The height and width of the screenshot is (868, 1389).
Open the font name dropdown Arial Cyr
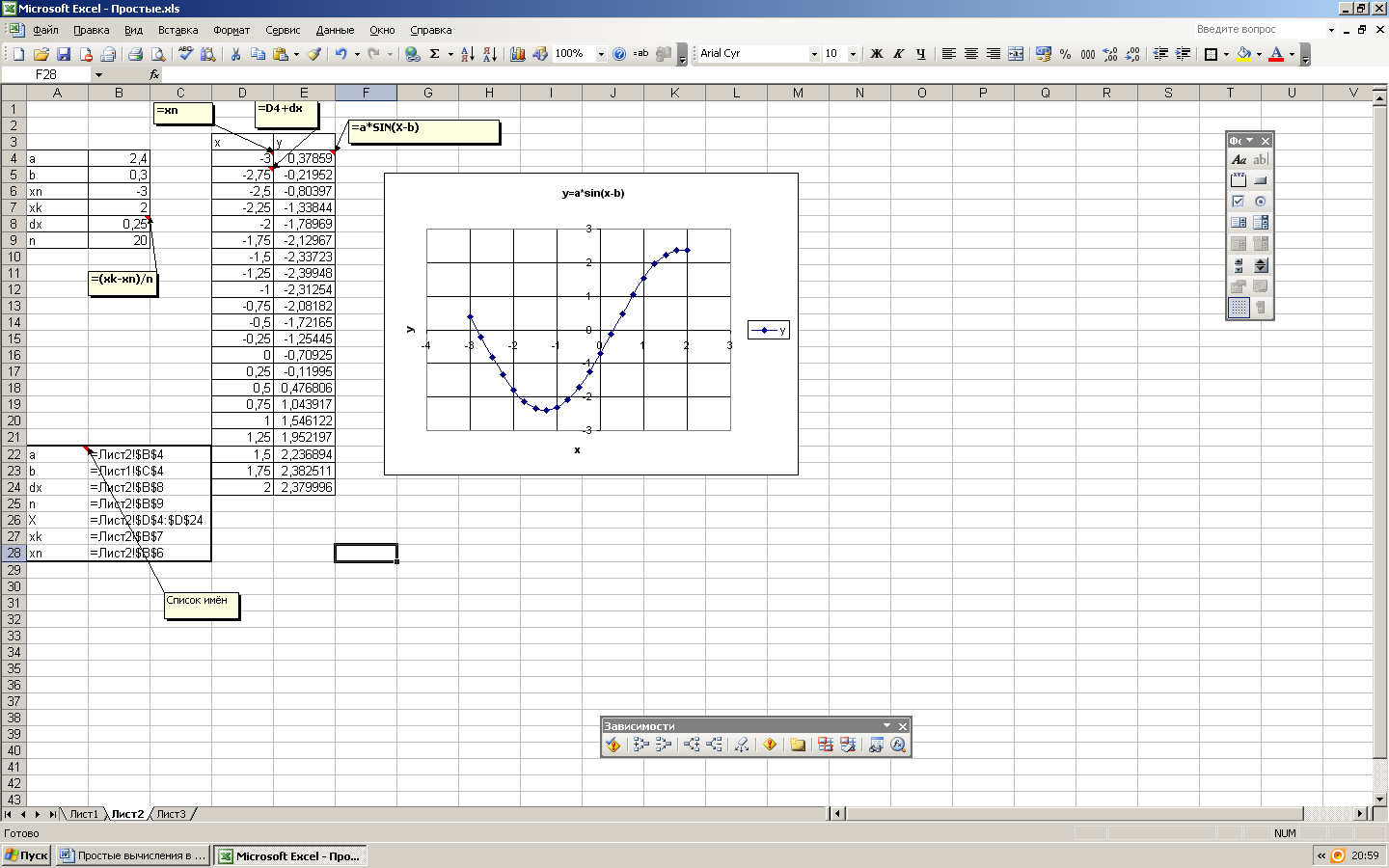(x=814, y=54)
